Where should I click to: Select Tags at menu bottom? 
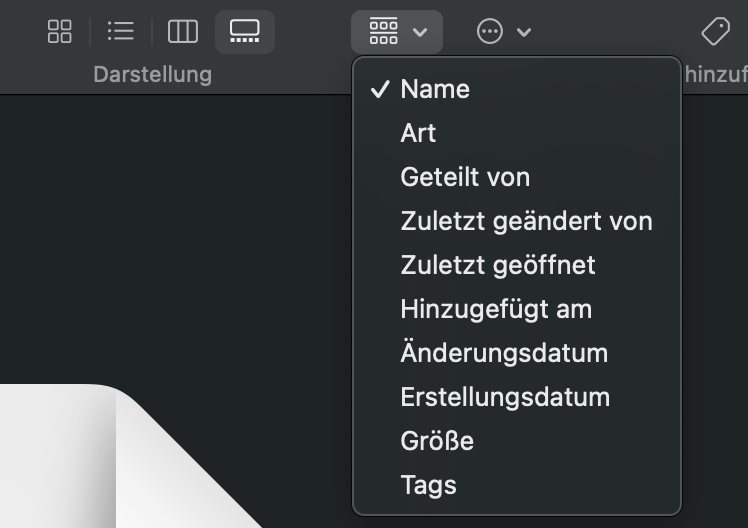pos(428,485)
